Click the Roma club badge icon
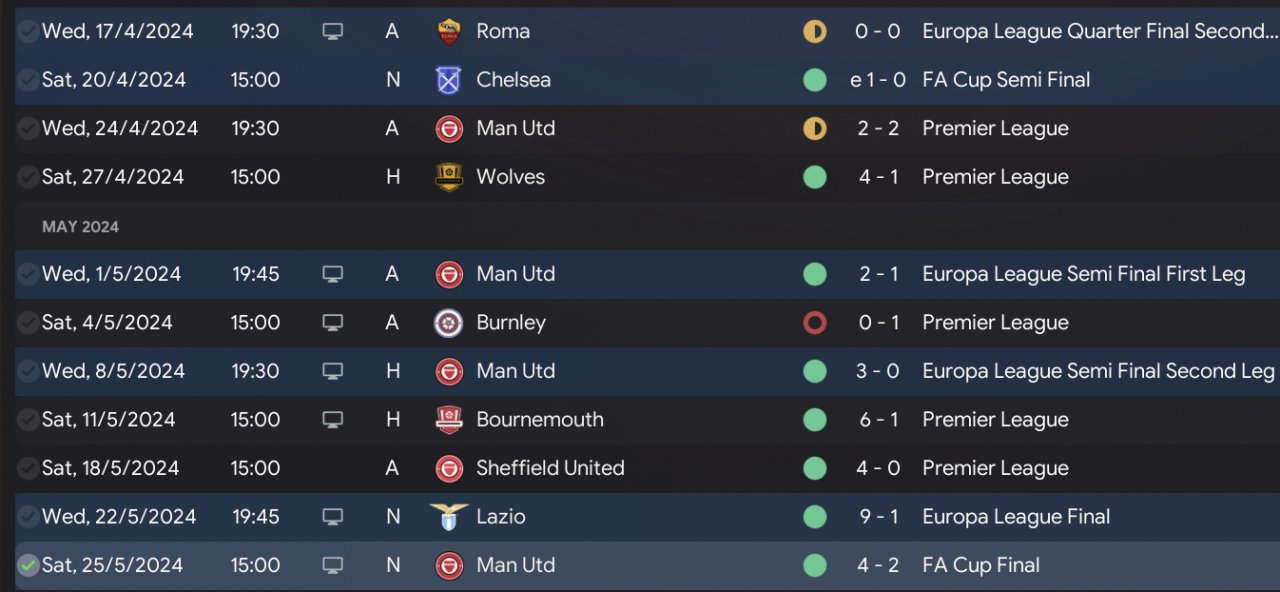The width and height of the screenshot is (1280, 592). tap(449, 32)
